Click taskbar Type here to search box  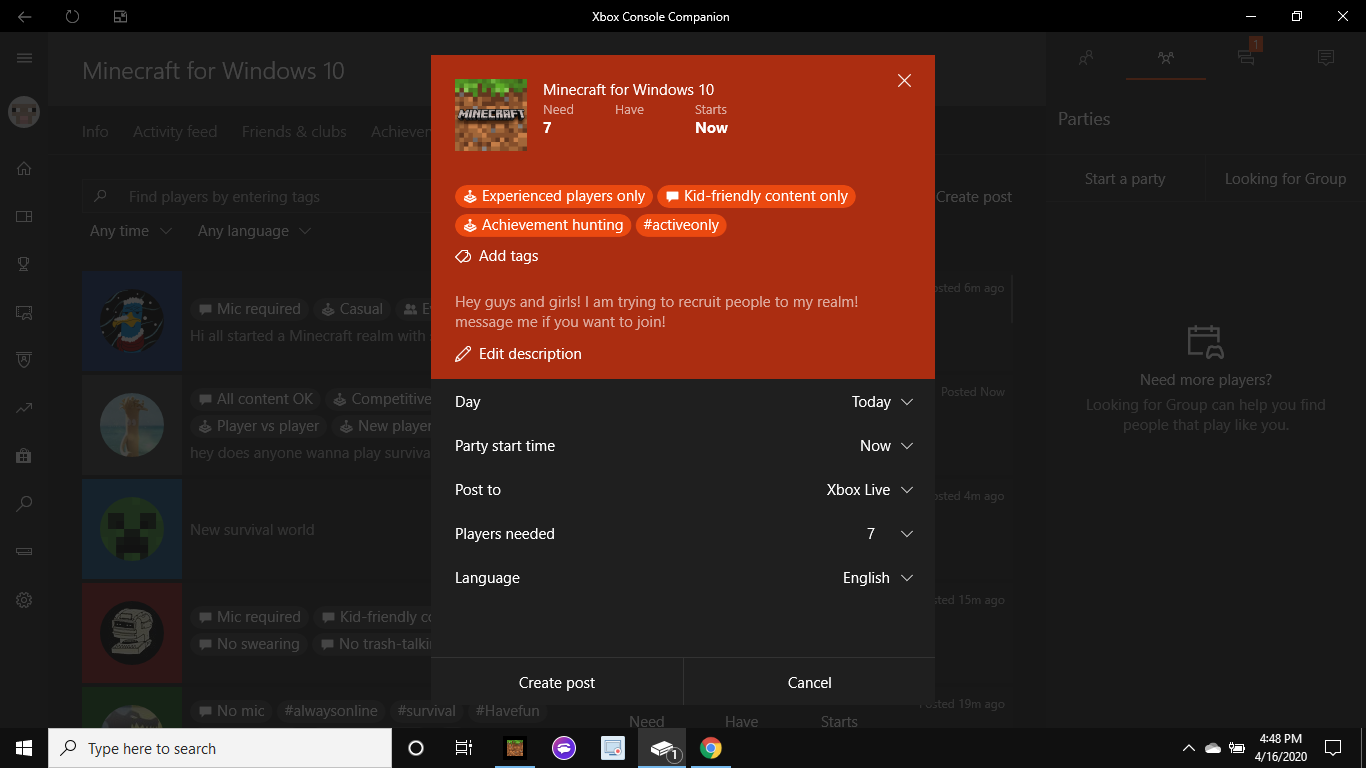click(x=220, y=748)
